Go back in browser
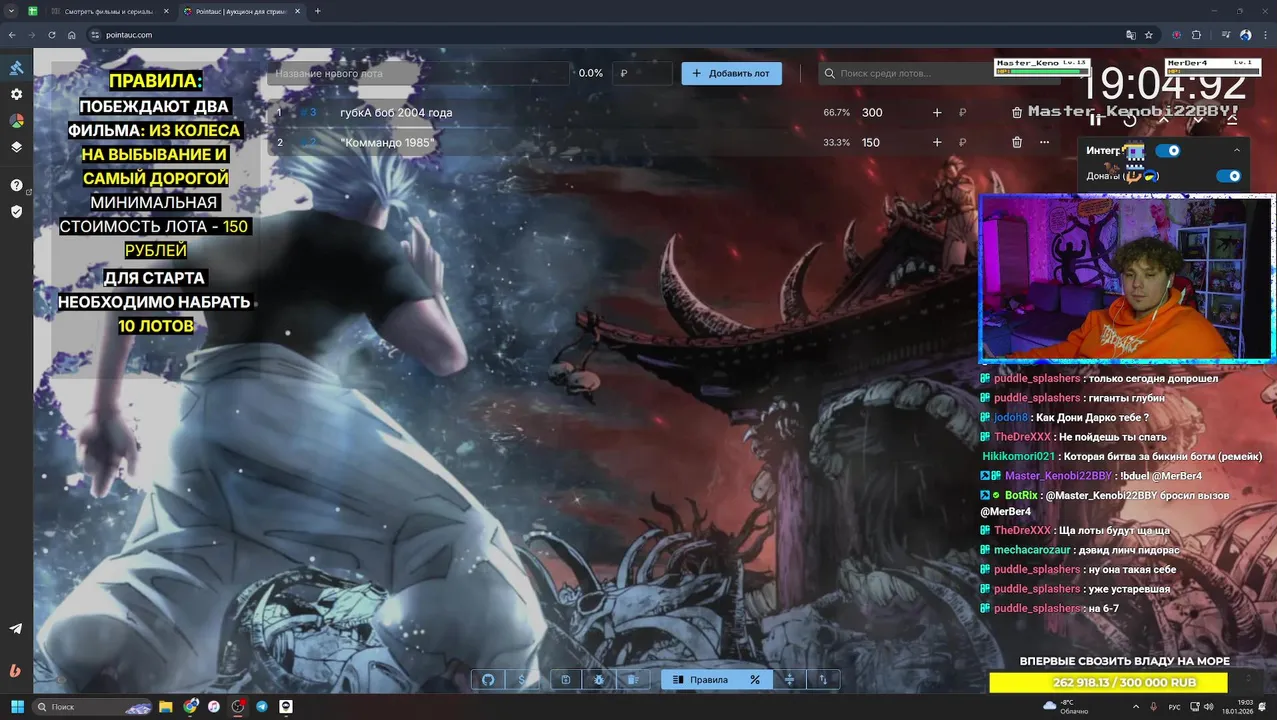Image resolution: width=1277 pixels, height=720 pixels. tap(12, 35)
